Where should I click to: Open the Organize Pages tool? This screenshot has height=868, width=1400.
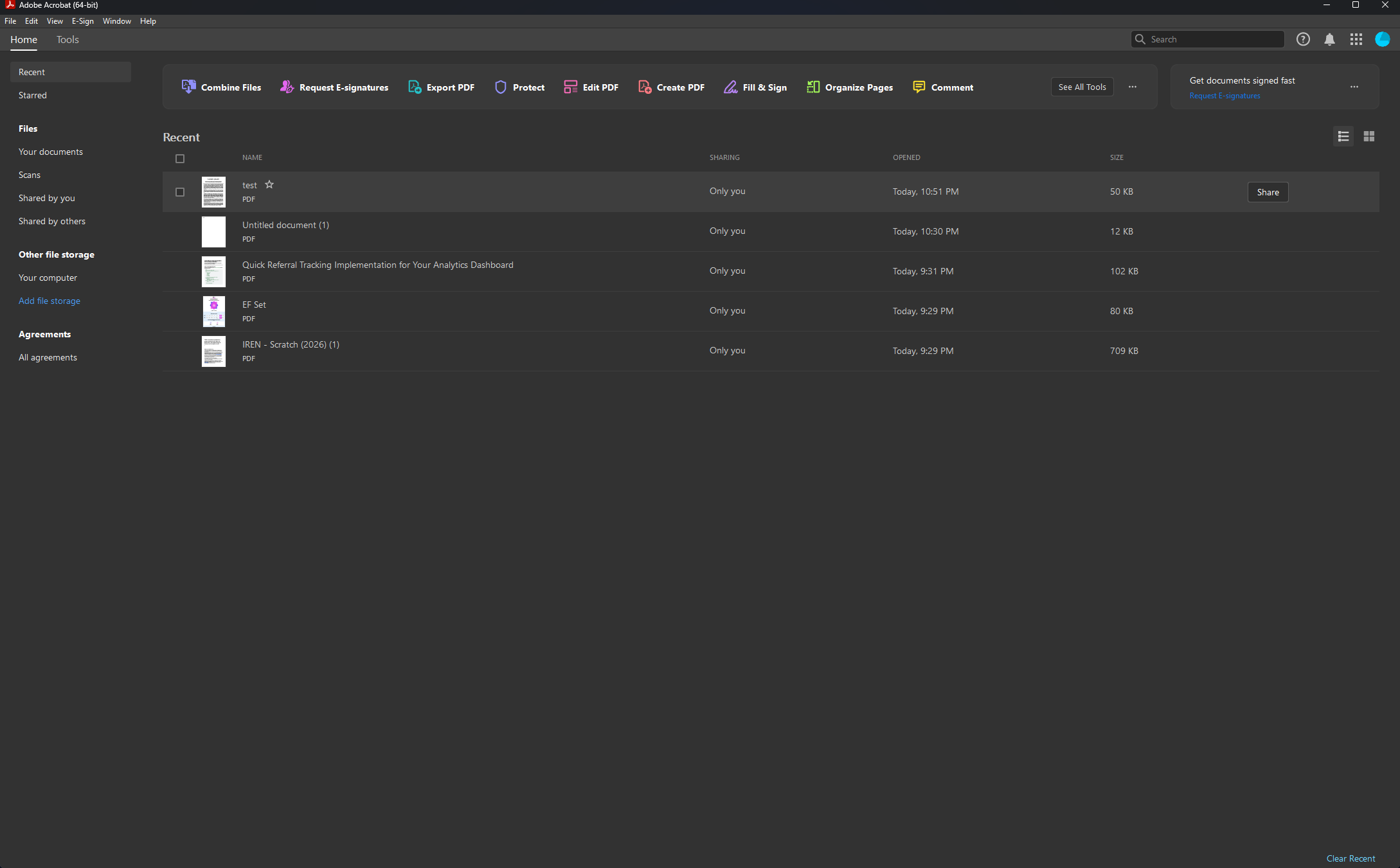point(850,87)
